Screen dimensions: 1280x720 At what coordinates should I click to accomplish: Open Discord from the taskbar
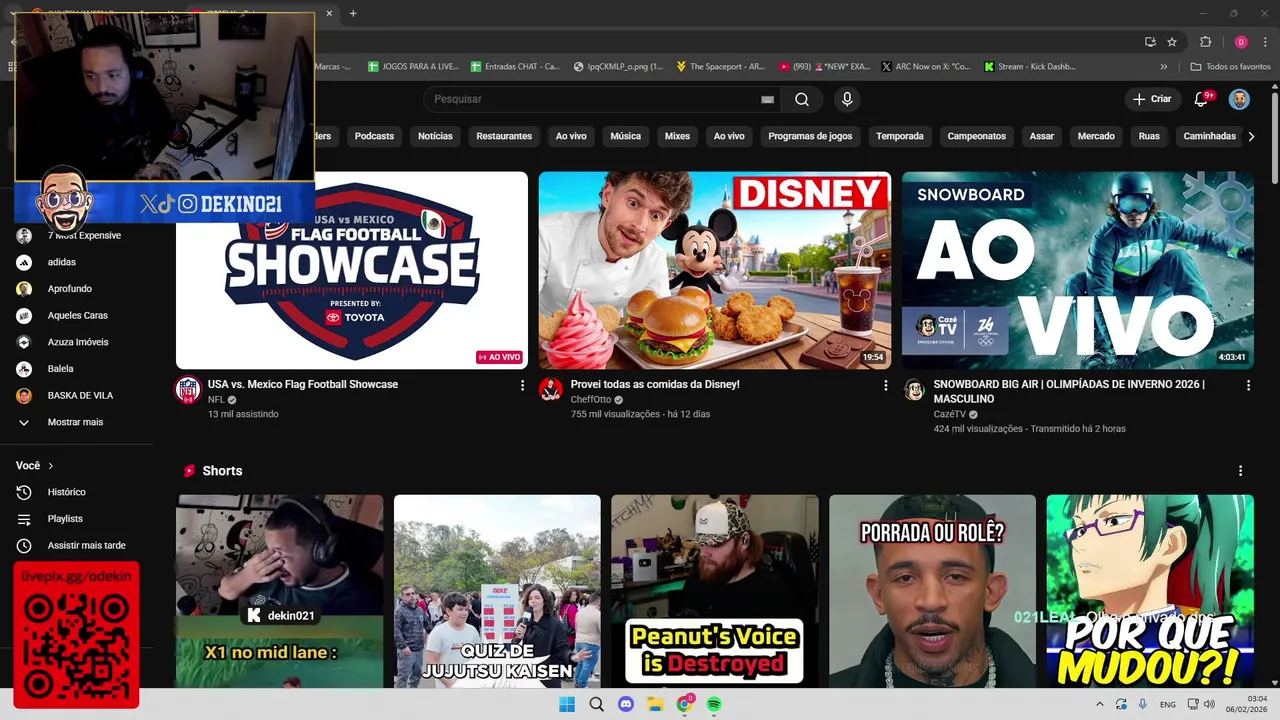(x=626, y=704)
